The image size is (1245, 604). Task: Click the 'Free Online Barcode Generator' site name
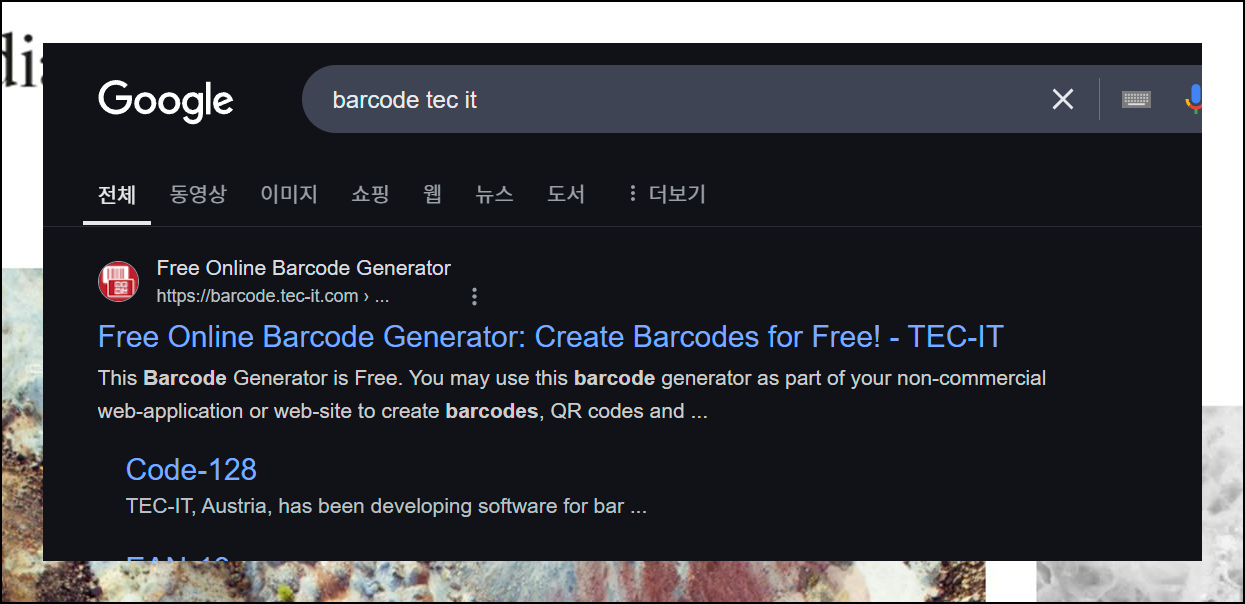coord(304,268)
